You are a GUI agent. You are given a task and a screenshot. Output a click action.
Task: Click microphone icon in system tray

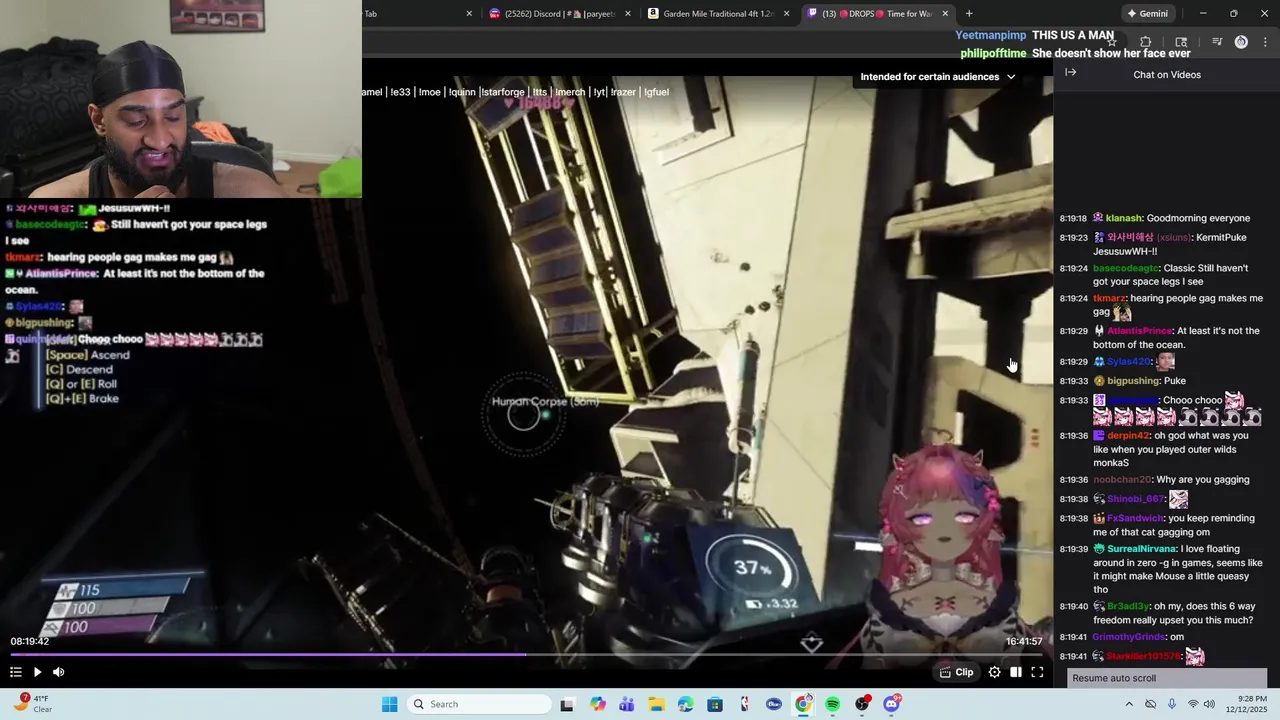[x=1171, y=704]
